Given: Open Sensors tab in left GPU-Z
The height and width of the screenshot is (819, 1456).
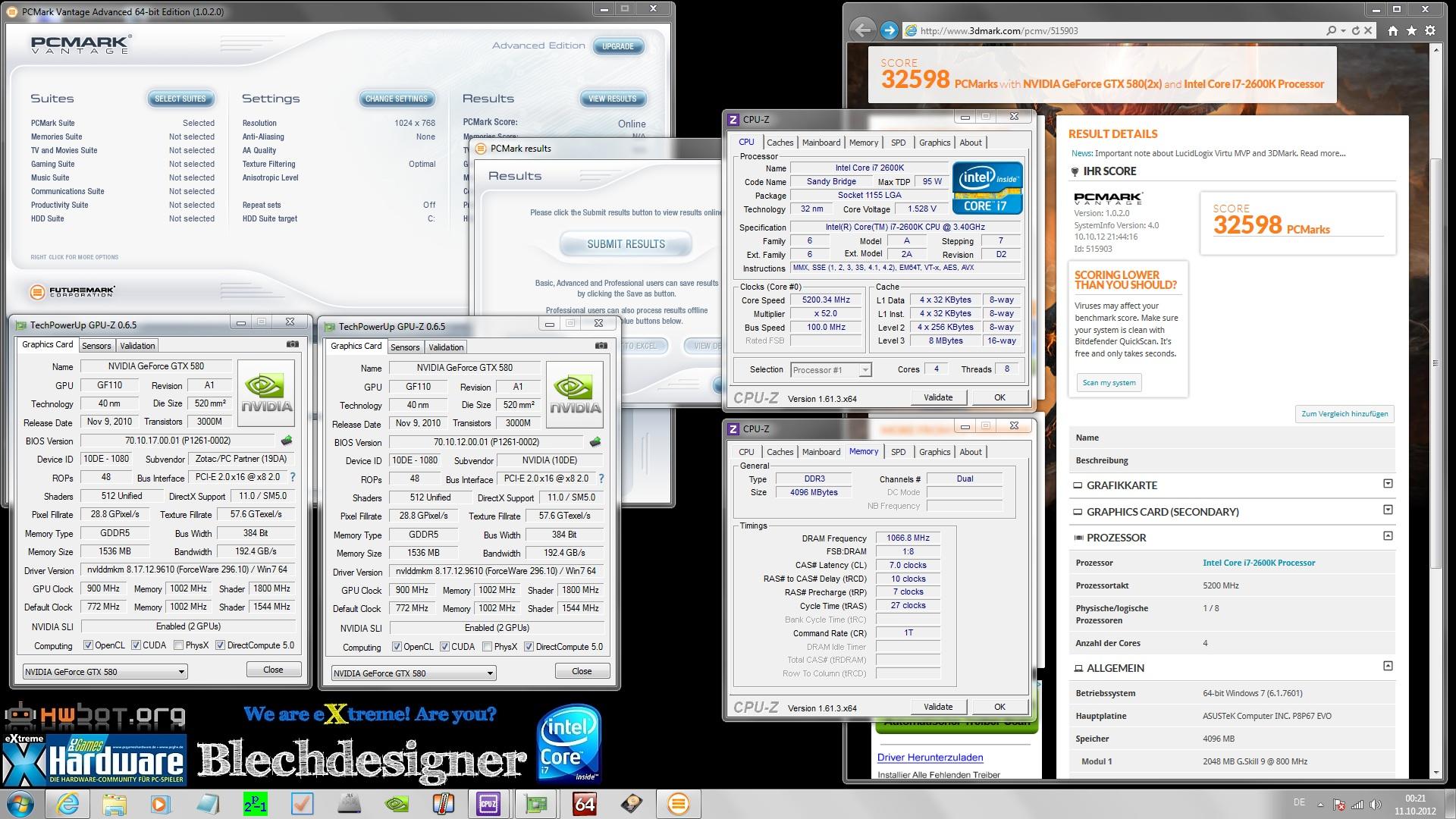Looking at the screenshot, I should point(96,346).
